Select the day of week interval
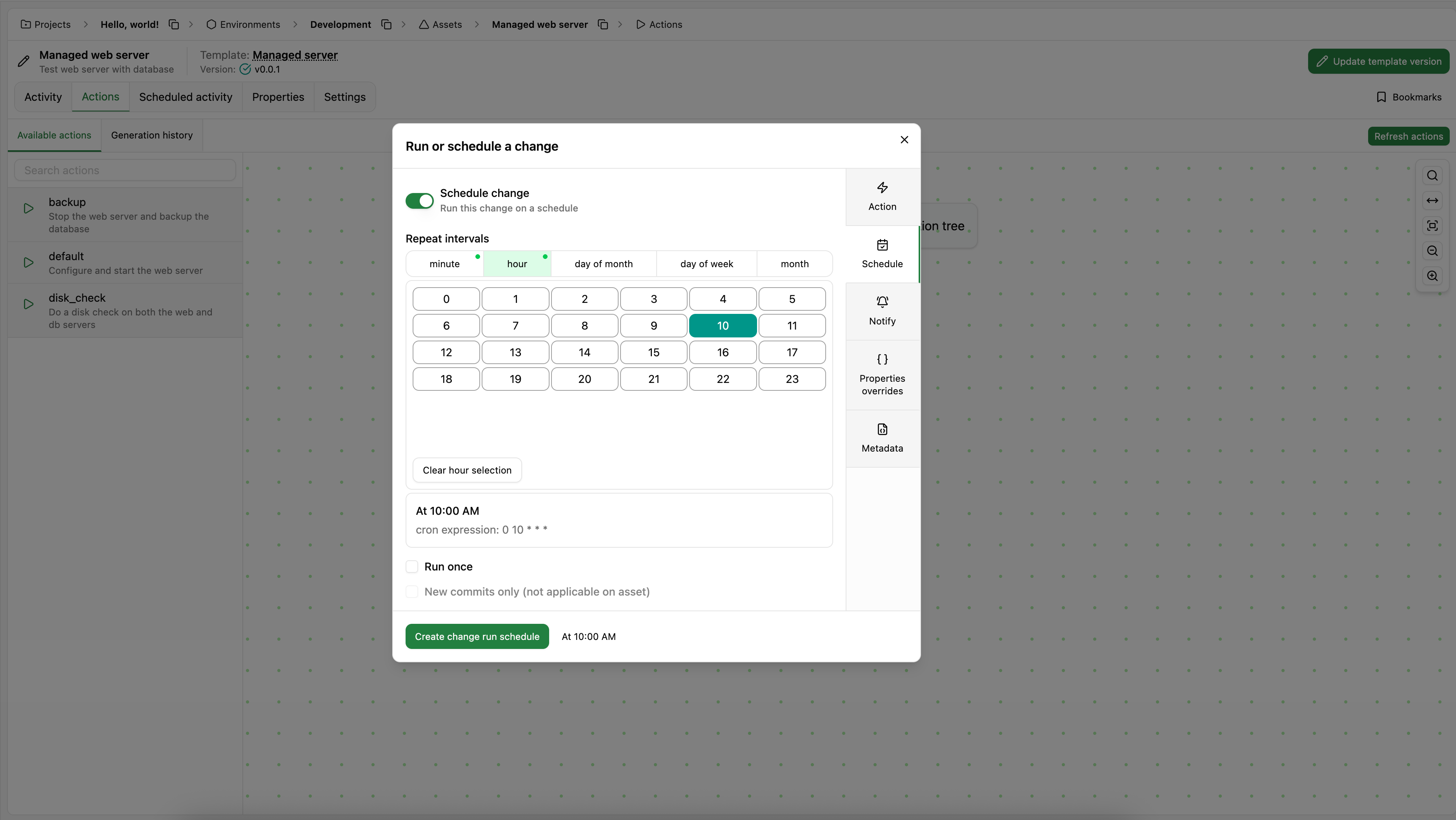This screenshot has height=820, width=1456. pyautogui.click(x=706, y=264)
